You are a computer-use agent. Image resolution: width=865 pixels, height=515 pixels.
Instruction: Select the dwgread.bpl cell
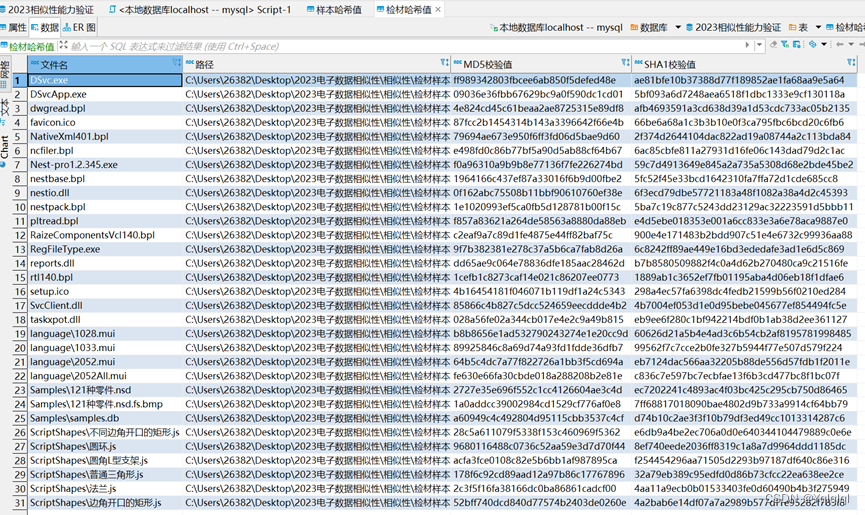[x=105, y=109]
